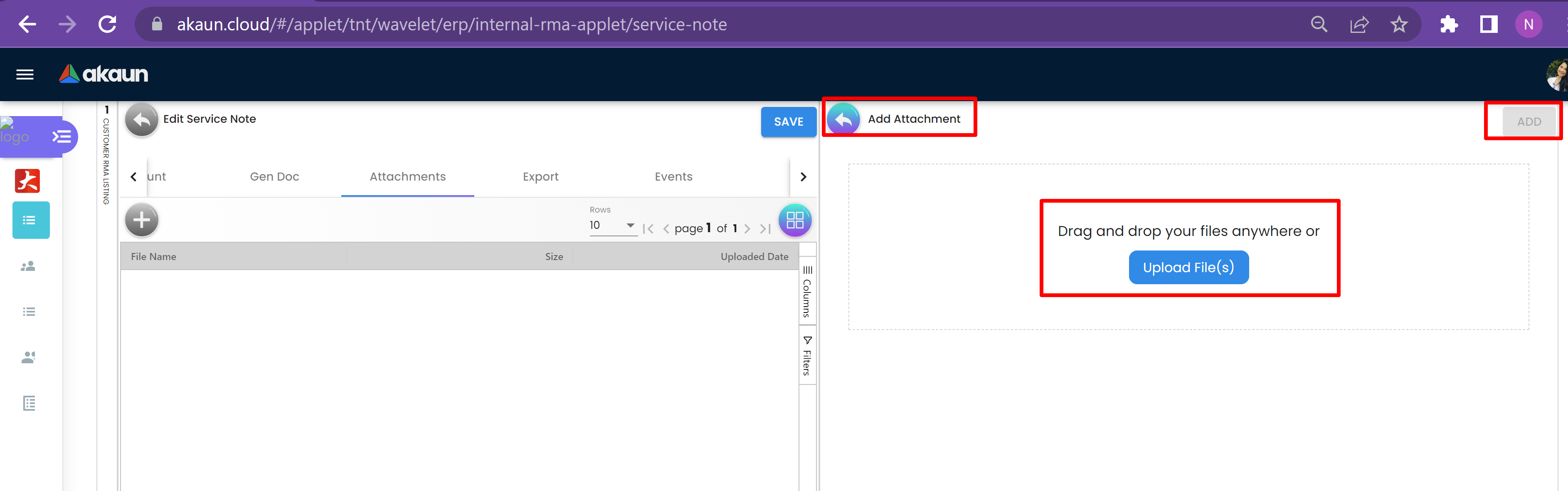Bookmark page with the star icon

1399,25
